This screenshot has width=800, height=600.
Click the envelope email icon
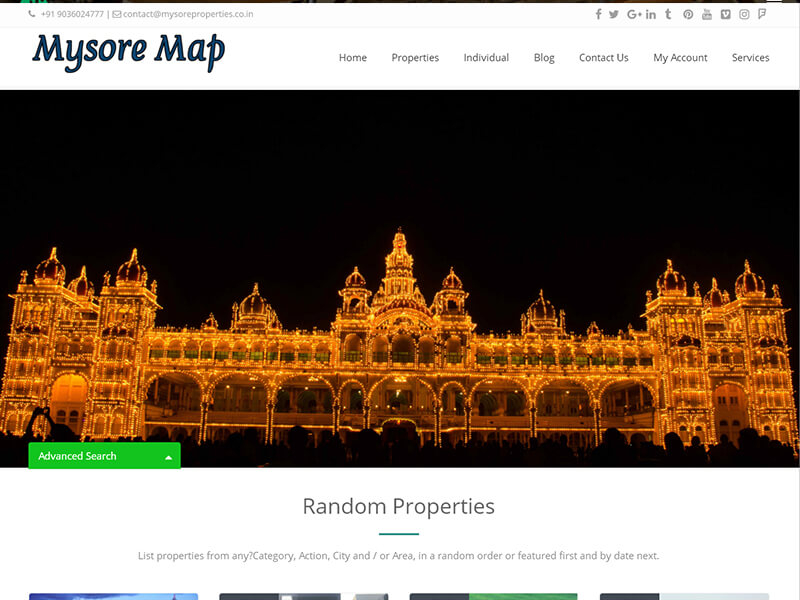pyautogui.click(x=117, y=14)
